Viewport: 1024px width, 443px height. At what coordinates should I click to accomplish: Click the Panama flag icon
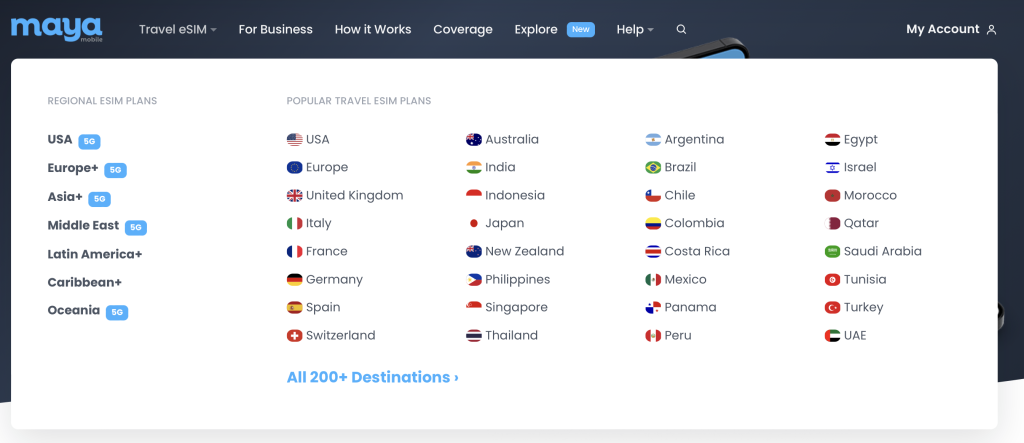653,308
